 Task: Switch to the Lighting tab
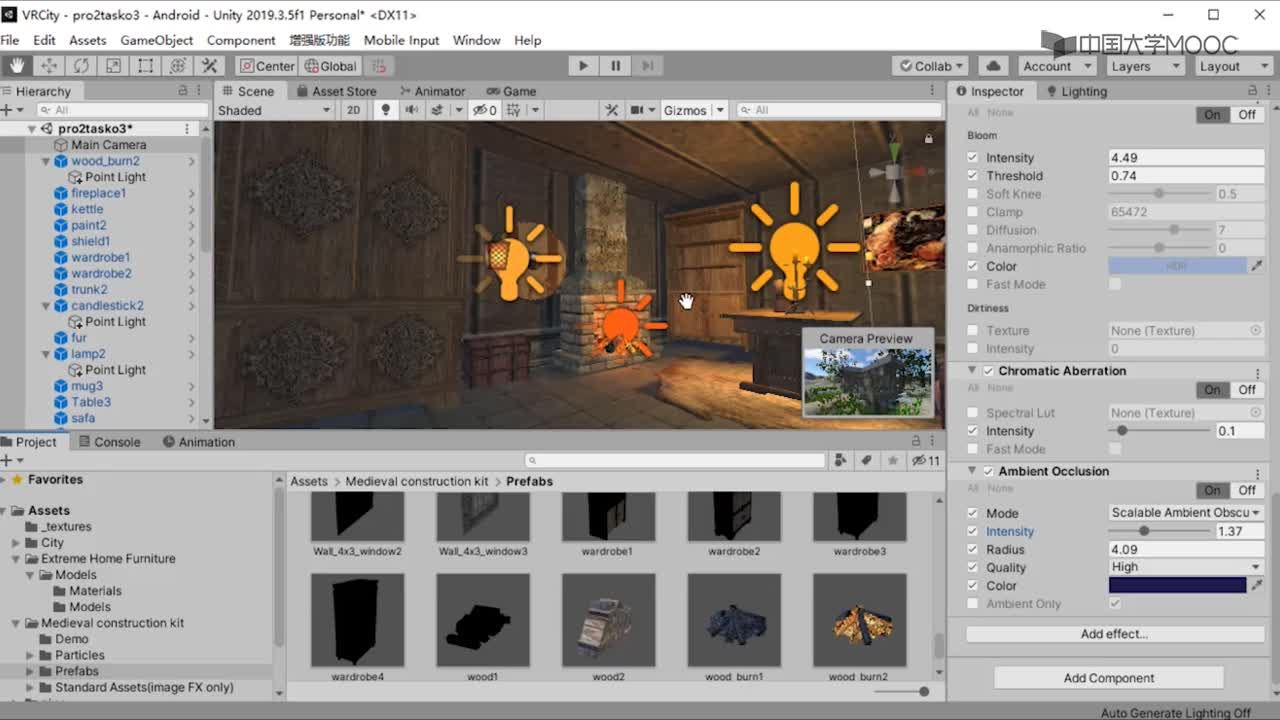(1077, 91)
